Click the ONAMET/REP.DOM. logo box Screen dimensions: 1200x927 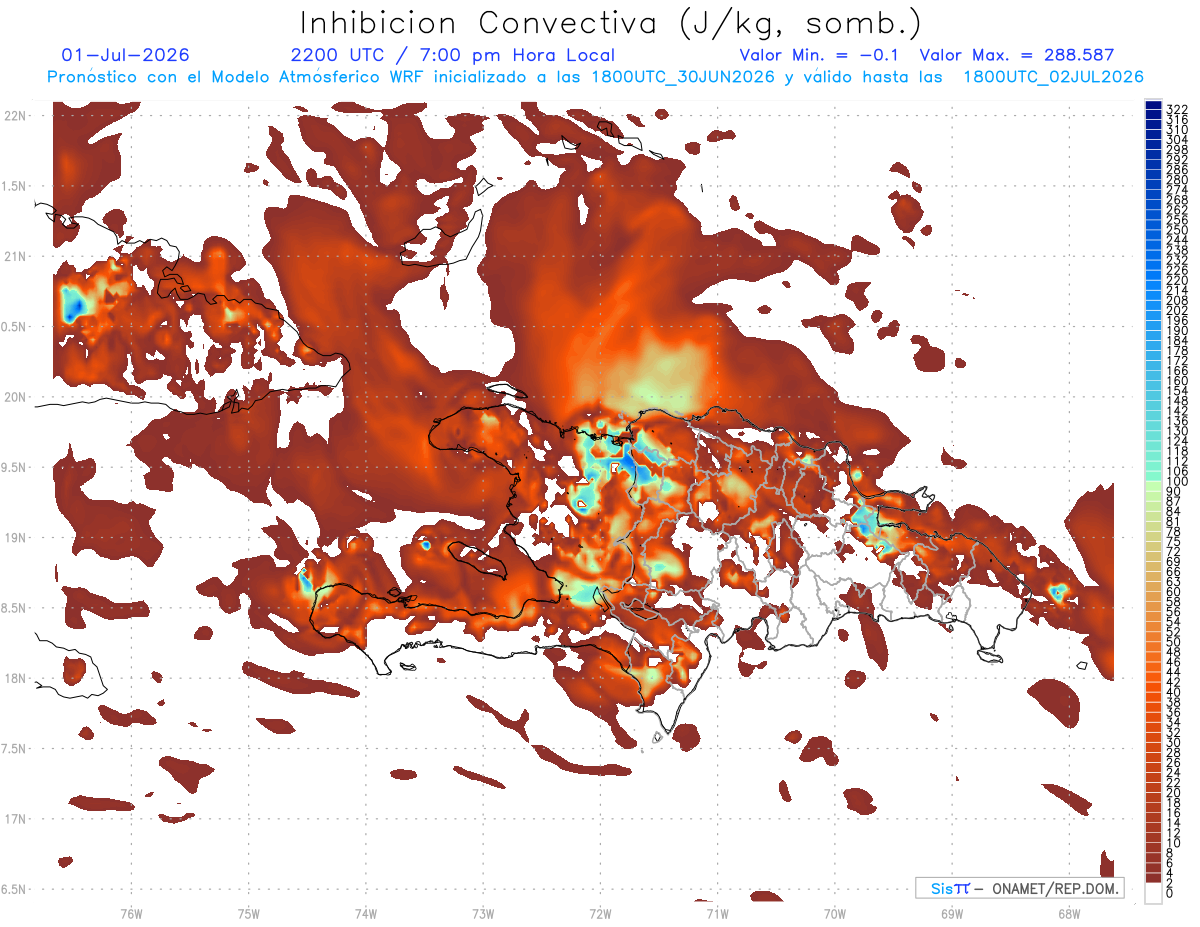coord(1019,888)
